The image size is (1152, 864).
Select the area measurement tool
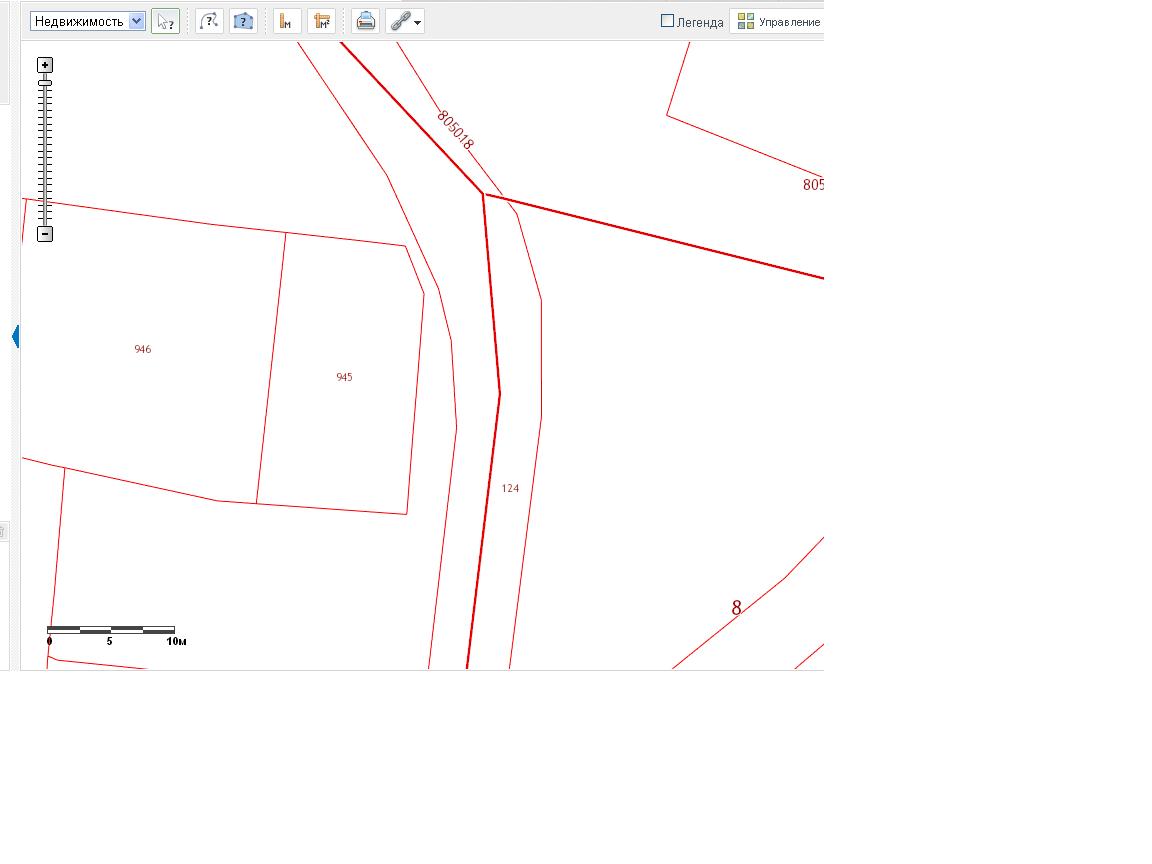point(321,21)
